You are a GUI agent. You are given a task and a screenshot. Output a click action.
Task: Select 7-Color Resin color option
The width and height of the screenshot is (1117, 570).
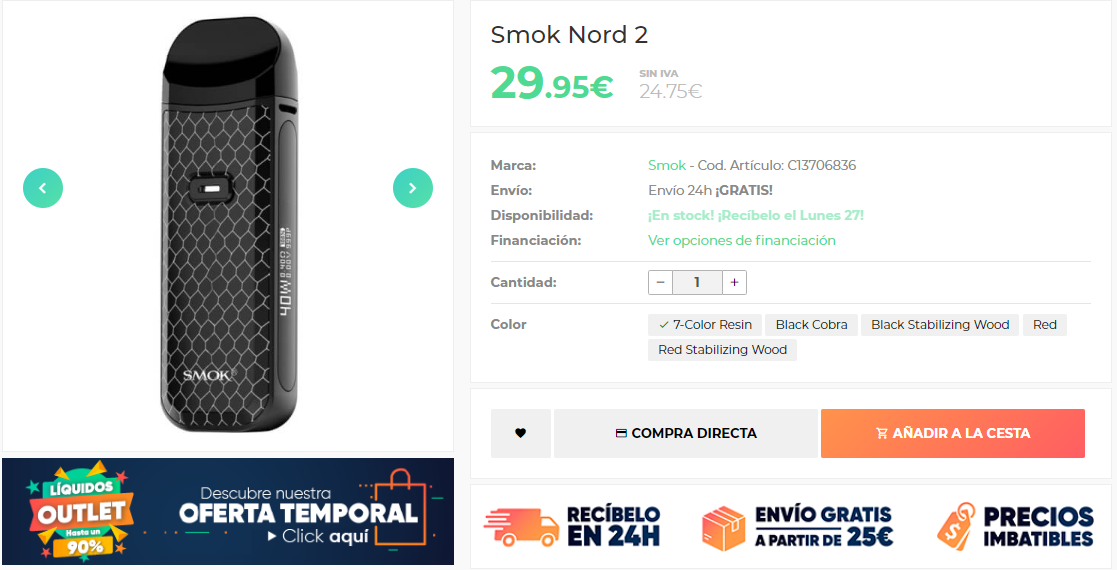pos(705,325)
